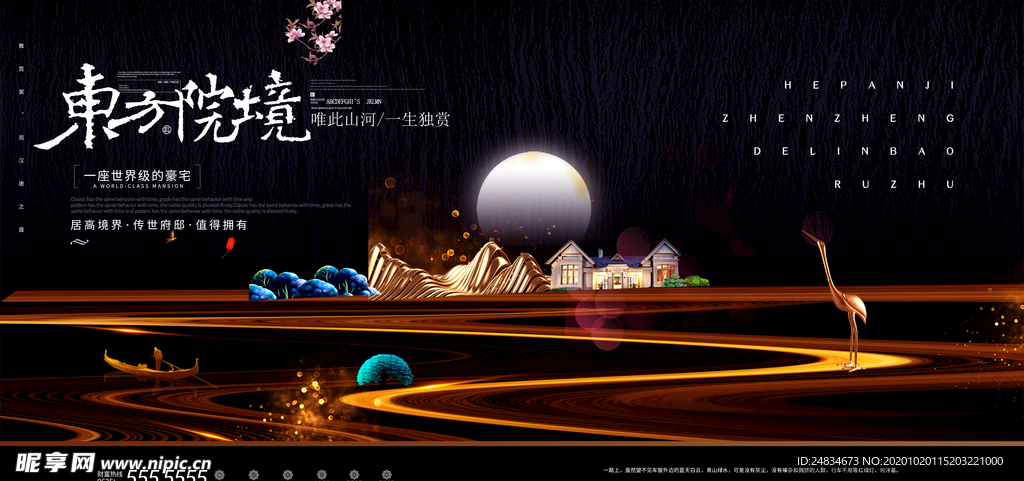Click the round seal inside the calligraphy title

click(x=168, y=128)
